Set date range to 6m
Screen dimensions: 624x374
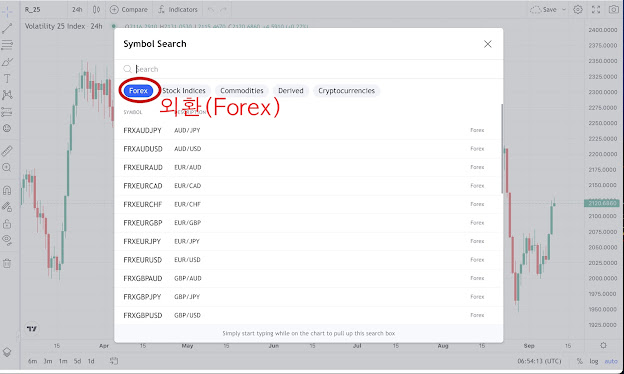pos(32,361)
